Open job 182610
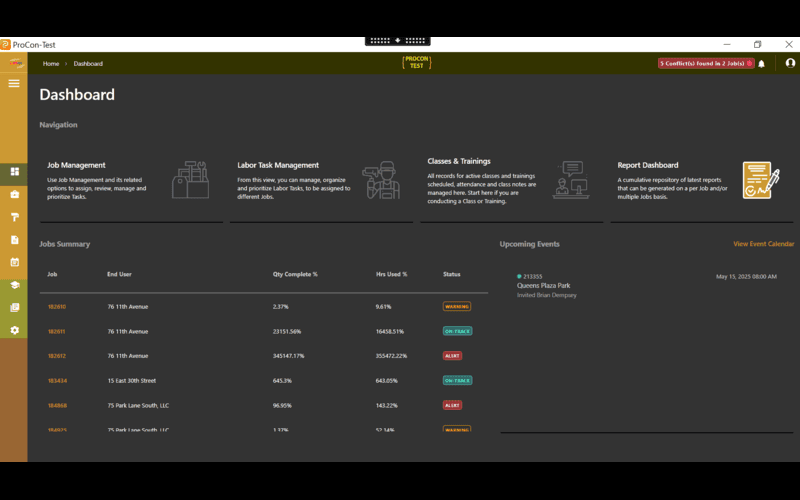The image size is (800, 500). click(57, 307)
